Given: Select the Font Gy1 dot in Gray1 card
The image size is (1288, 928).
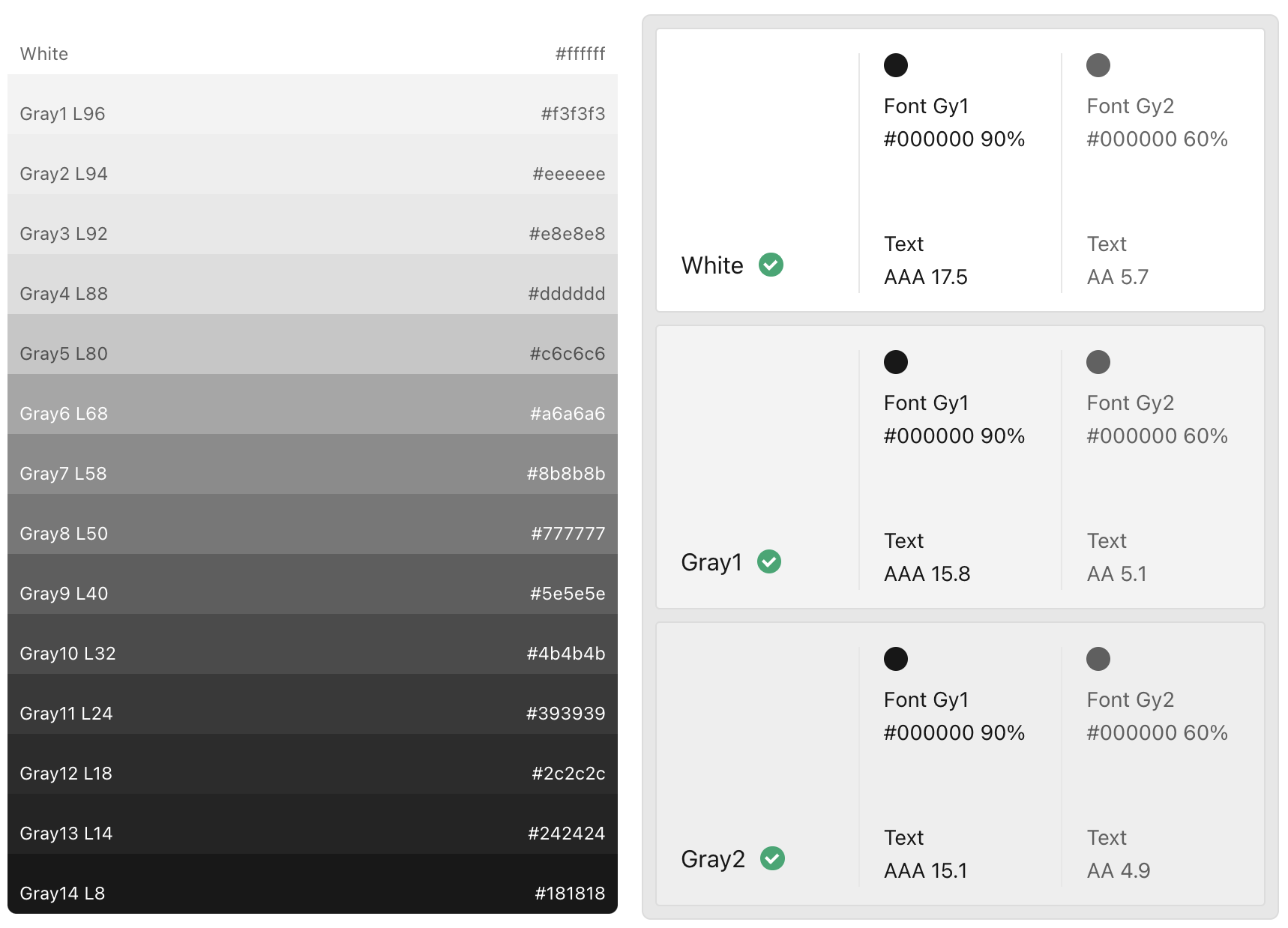Looking at the screenshot, I should coord(896,362).
